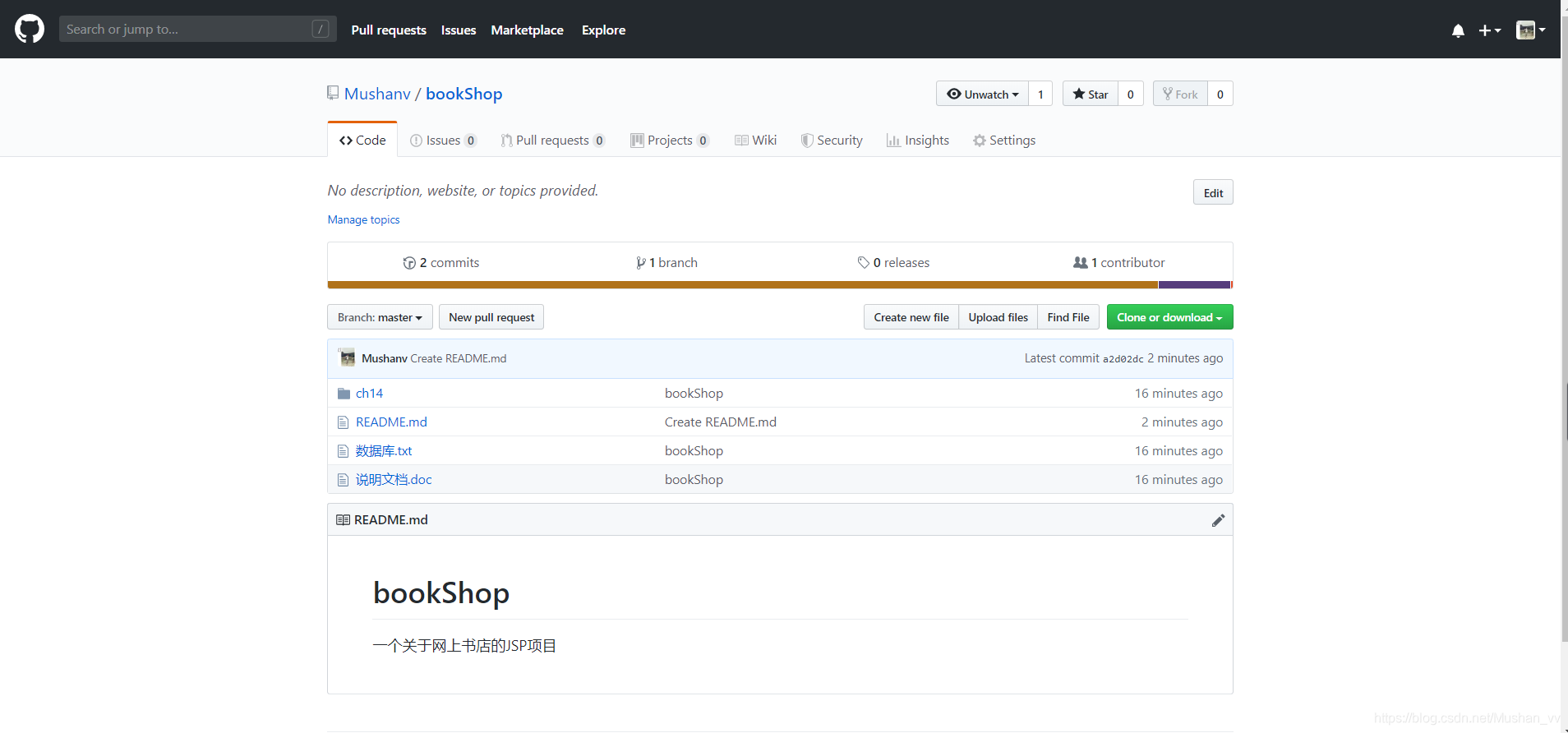The image size is (1568, 733).
Task: Click the tag icon beside 0 releases
Action: (864, 263)
